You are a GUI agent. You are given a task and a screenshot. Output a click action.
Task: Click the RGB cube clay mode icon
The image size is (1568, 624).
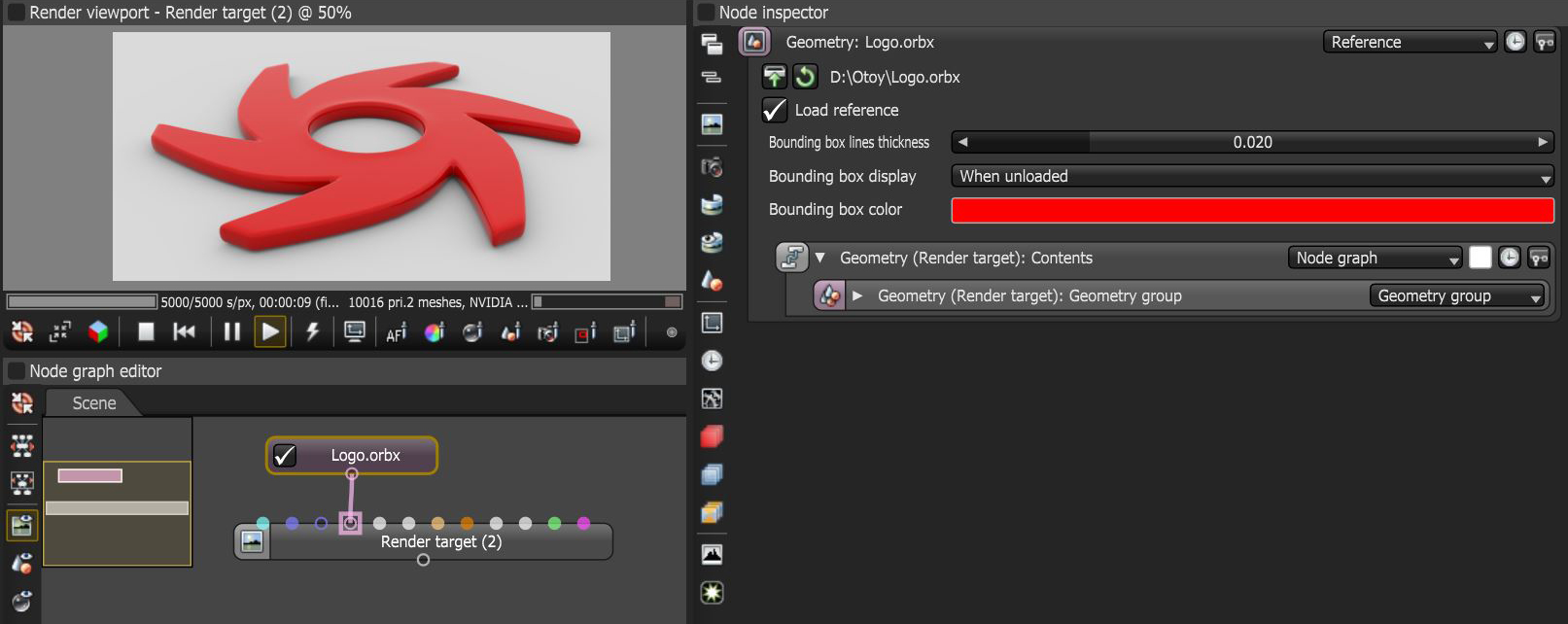[98, 332]
